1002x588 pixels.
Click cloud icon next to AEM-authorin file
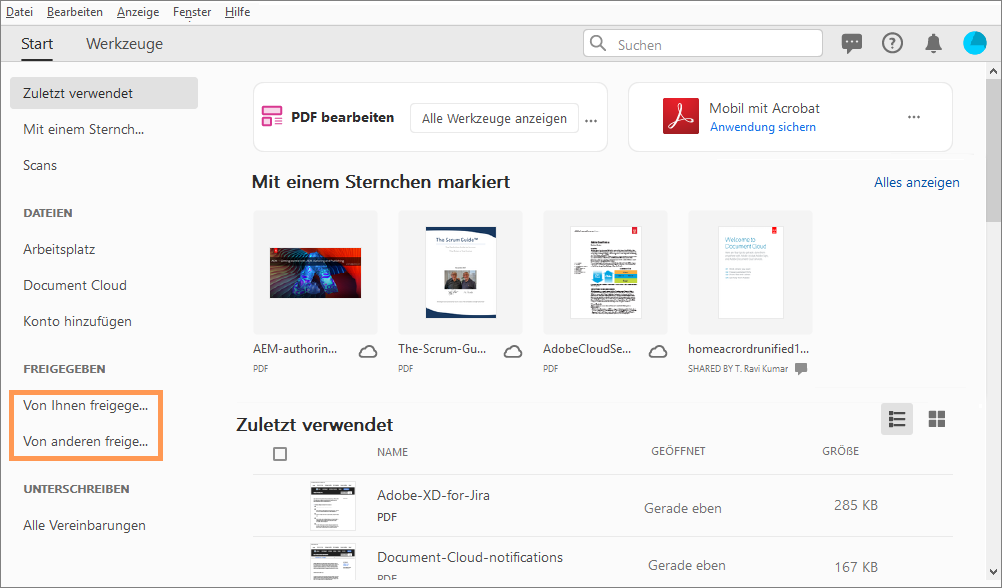(367, 352)
